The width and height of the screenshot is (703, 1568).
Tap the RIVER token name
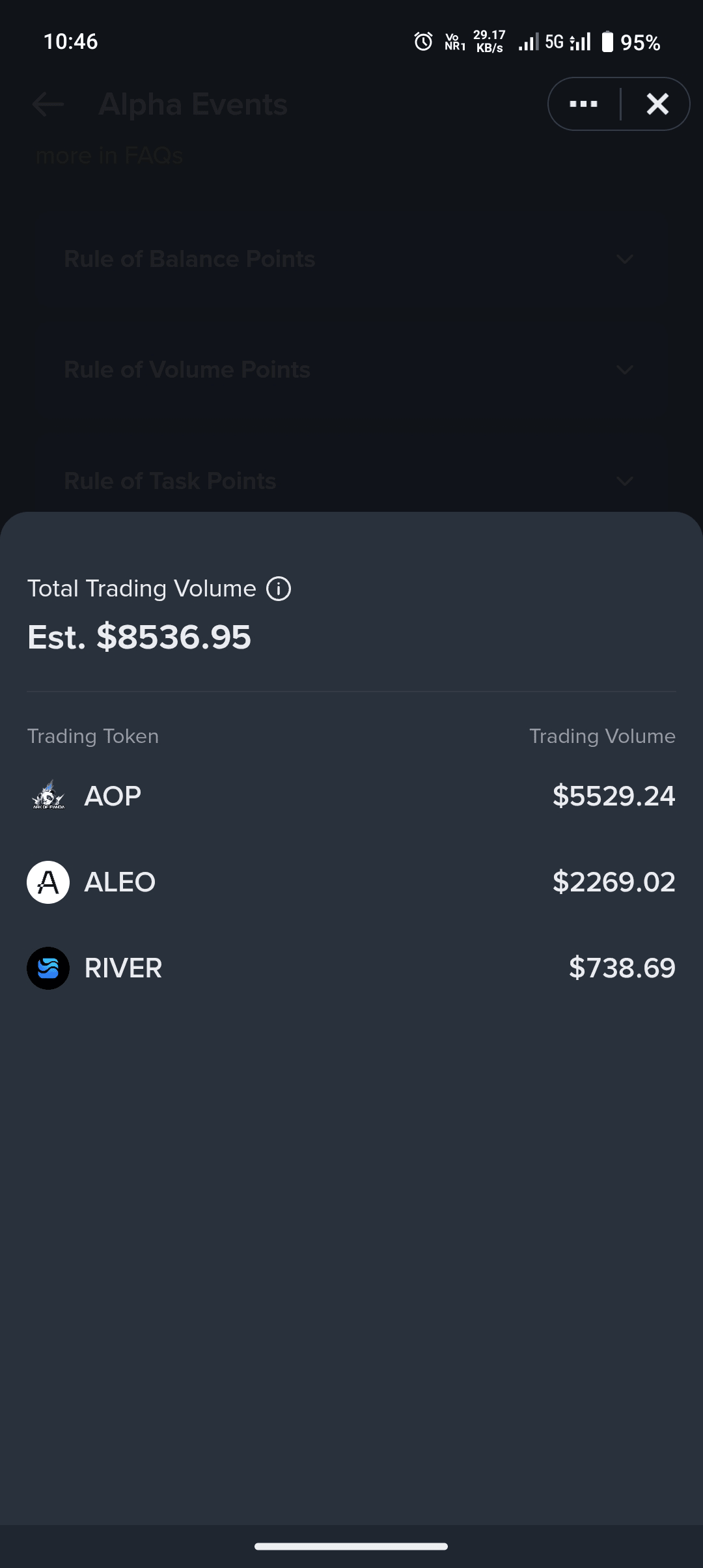123,968
